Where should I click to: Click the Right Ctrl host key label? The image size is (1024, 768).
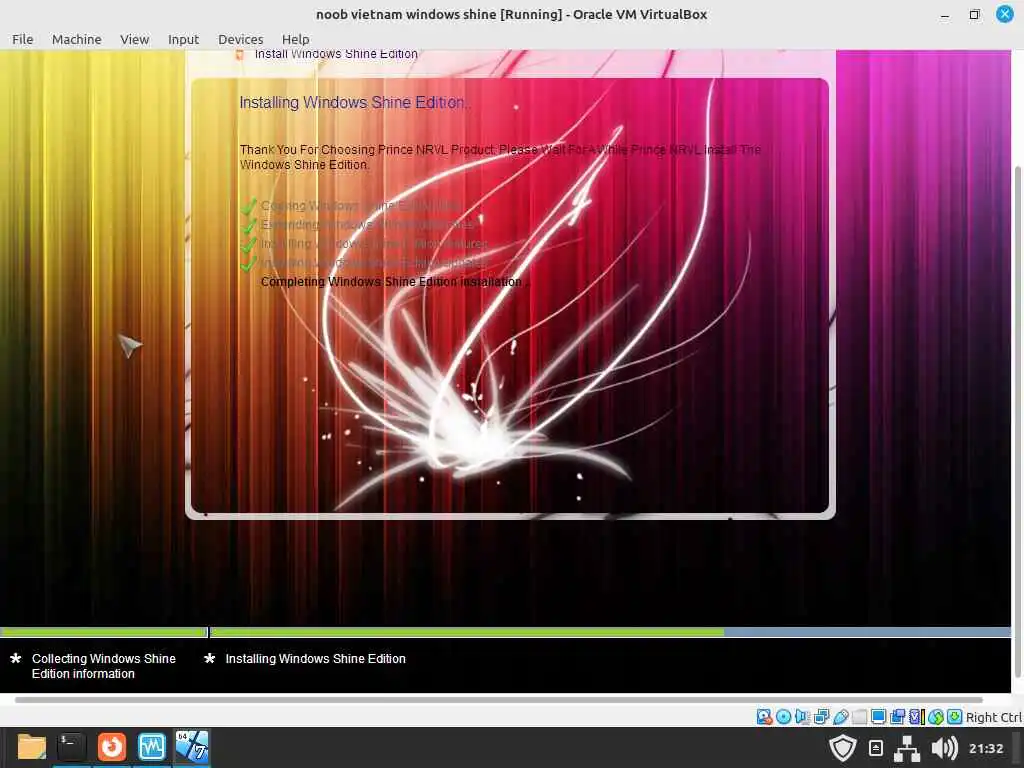993,717
